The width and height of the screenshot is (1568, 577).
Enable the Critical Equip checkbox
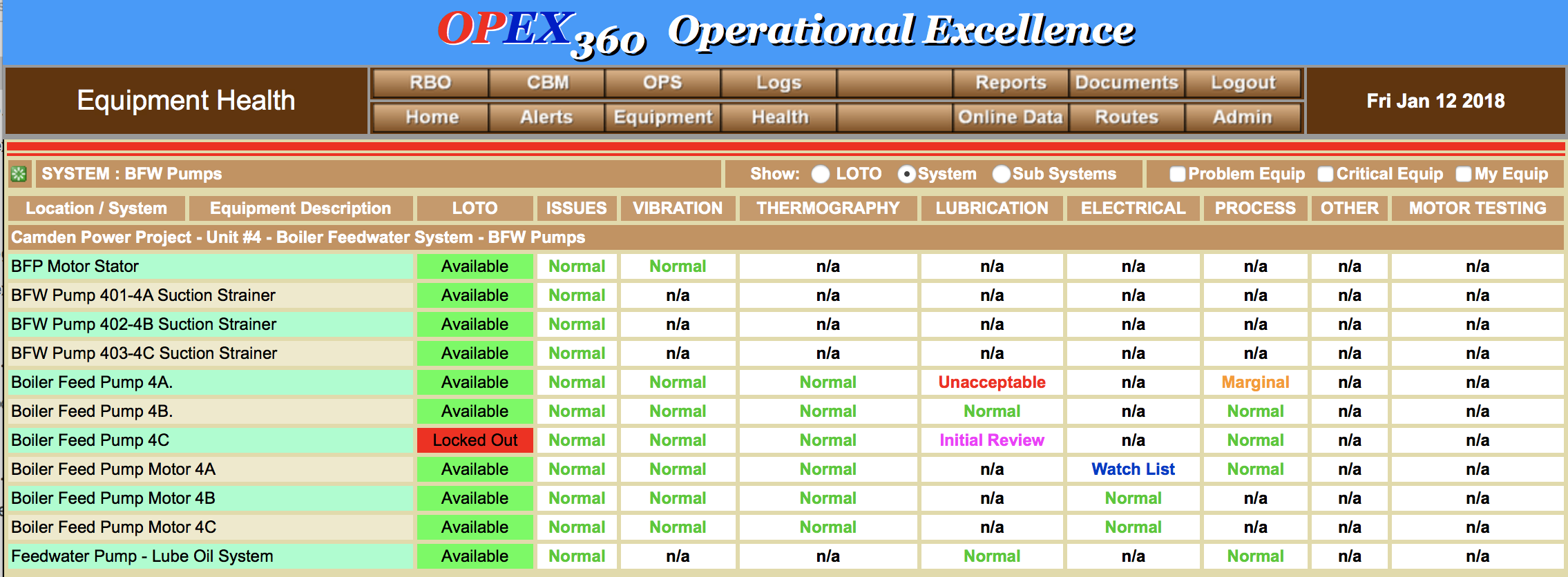(x=1326, y=174)
